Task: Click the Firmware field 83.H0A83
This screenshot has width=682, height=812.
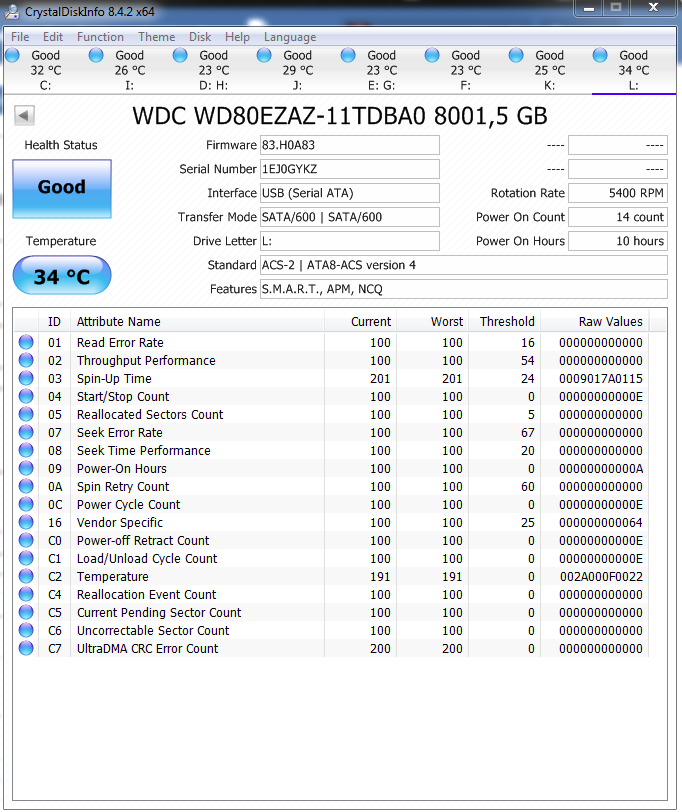Action: (x=350, y=145)
